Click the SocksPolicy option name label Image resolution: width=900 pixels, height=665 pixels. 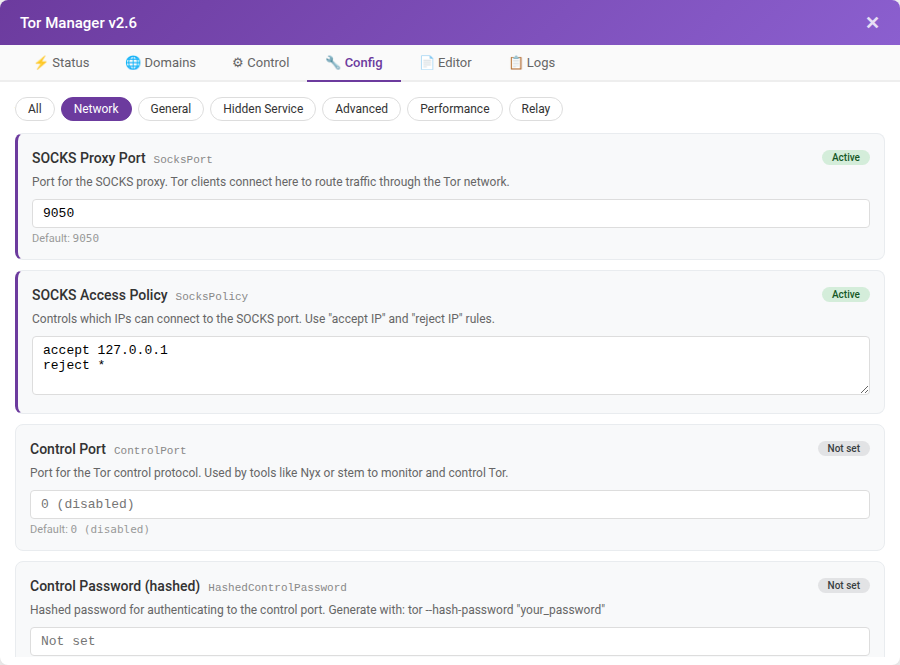point(211,297)
